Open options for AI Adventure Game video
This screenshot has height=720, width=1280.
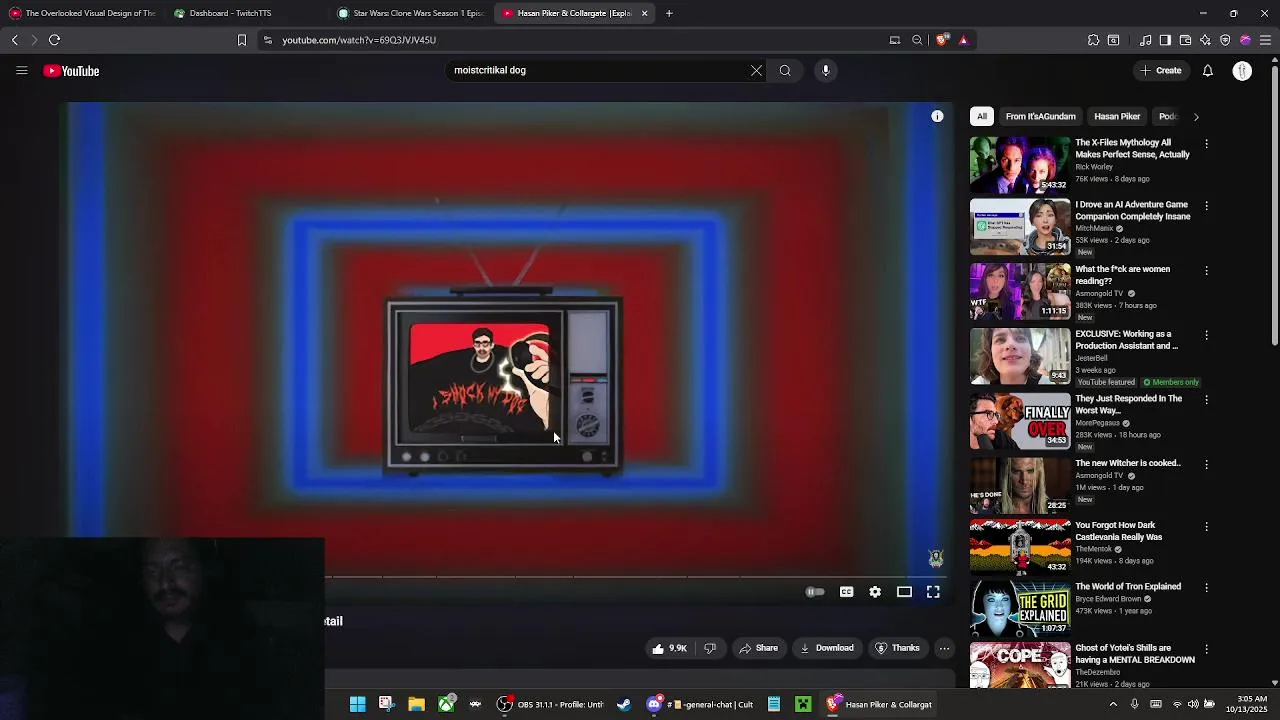pyautogui.click(x=1206, y=206)
